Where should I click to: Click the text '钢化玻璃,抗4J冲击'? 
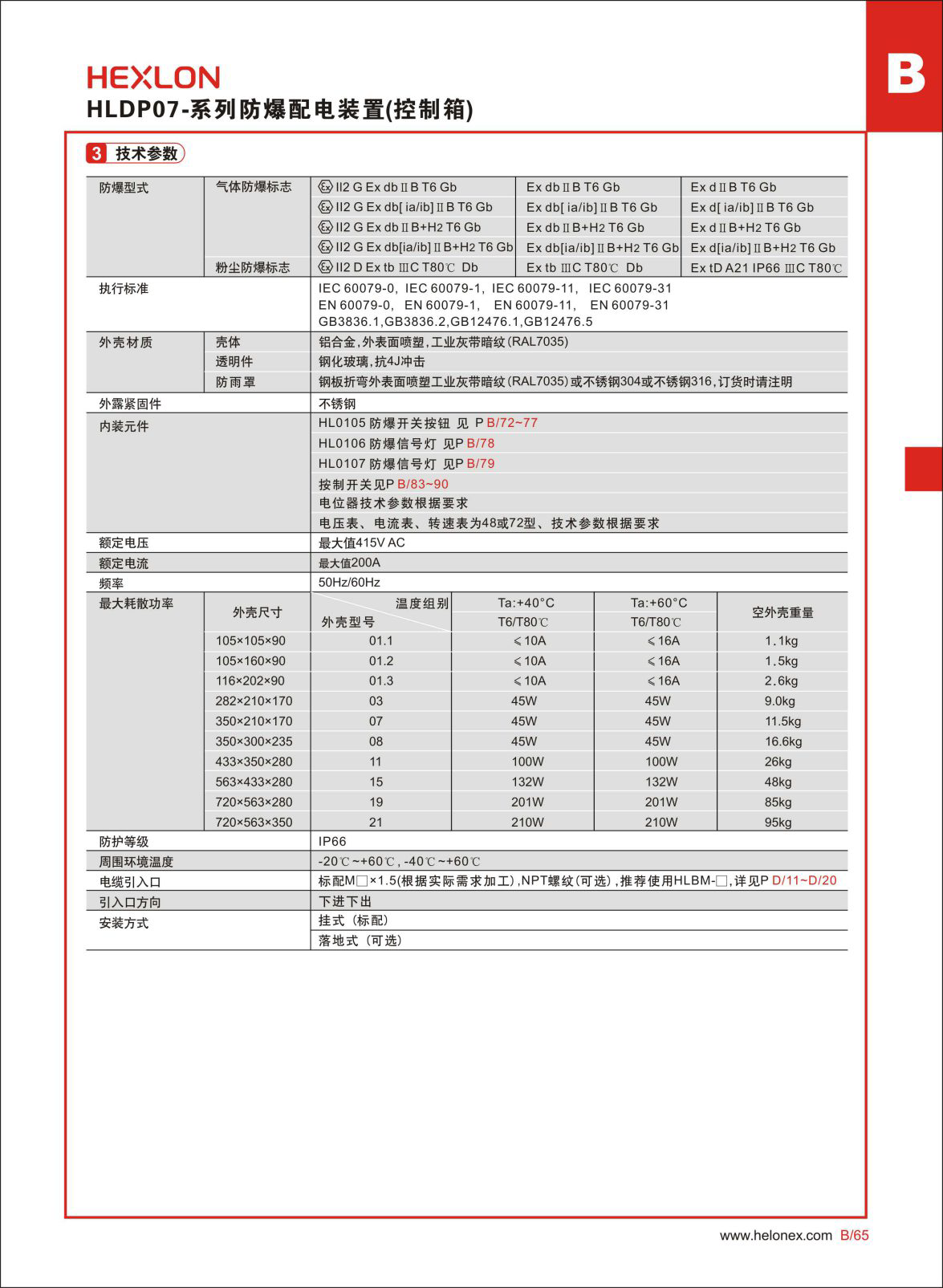[x=372, y=362]
